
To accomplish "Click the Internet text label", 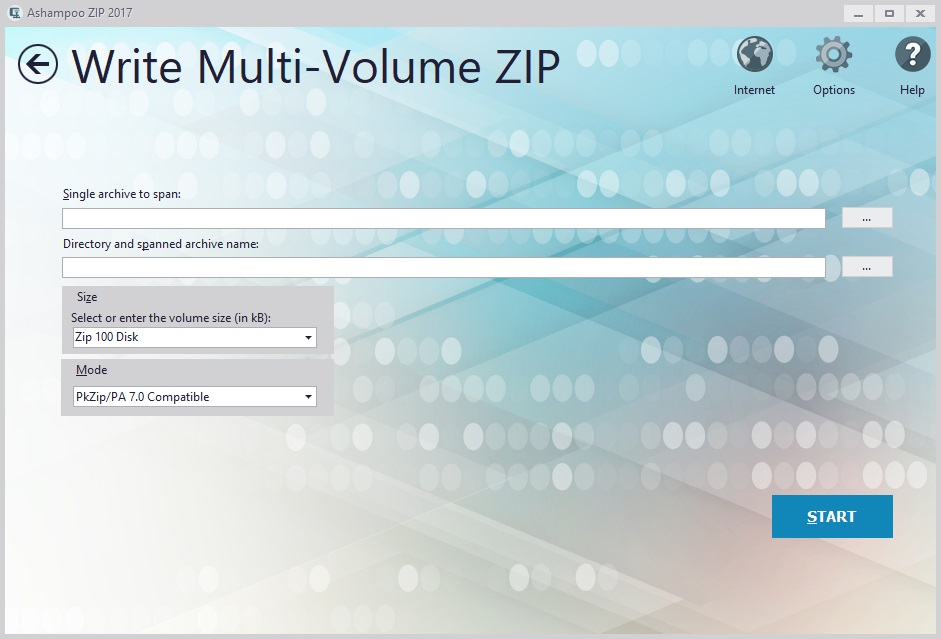I will pyautogui.click(x=754, y=90).
